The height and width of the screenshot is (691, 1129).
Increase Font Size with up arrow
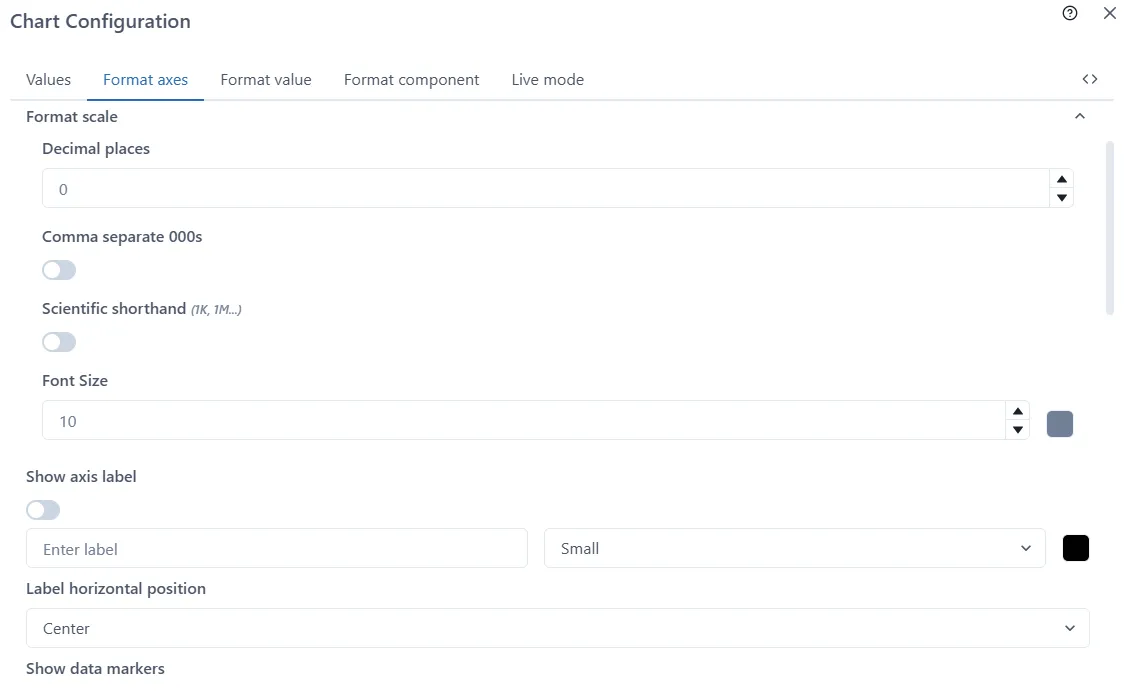1017,411
